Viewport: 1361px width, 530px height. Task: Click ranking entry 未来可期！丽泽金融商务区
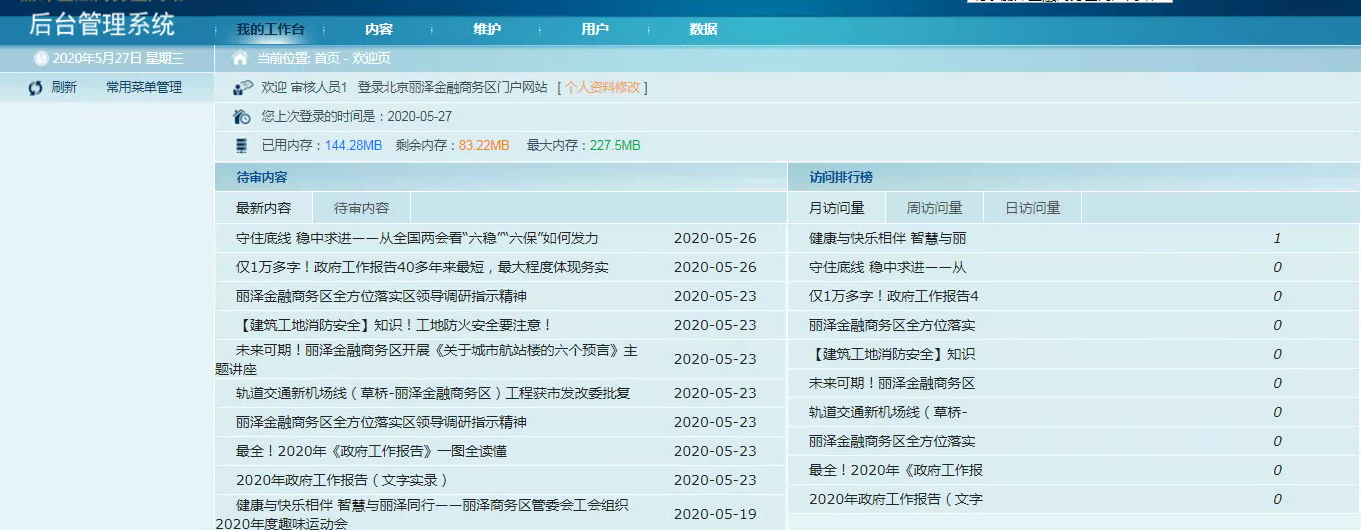[x=892, y=383]
